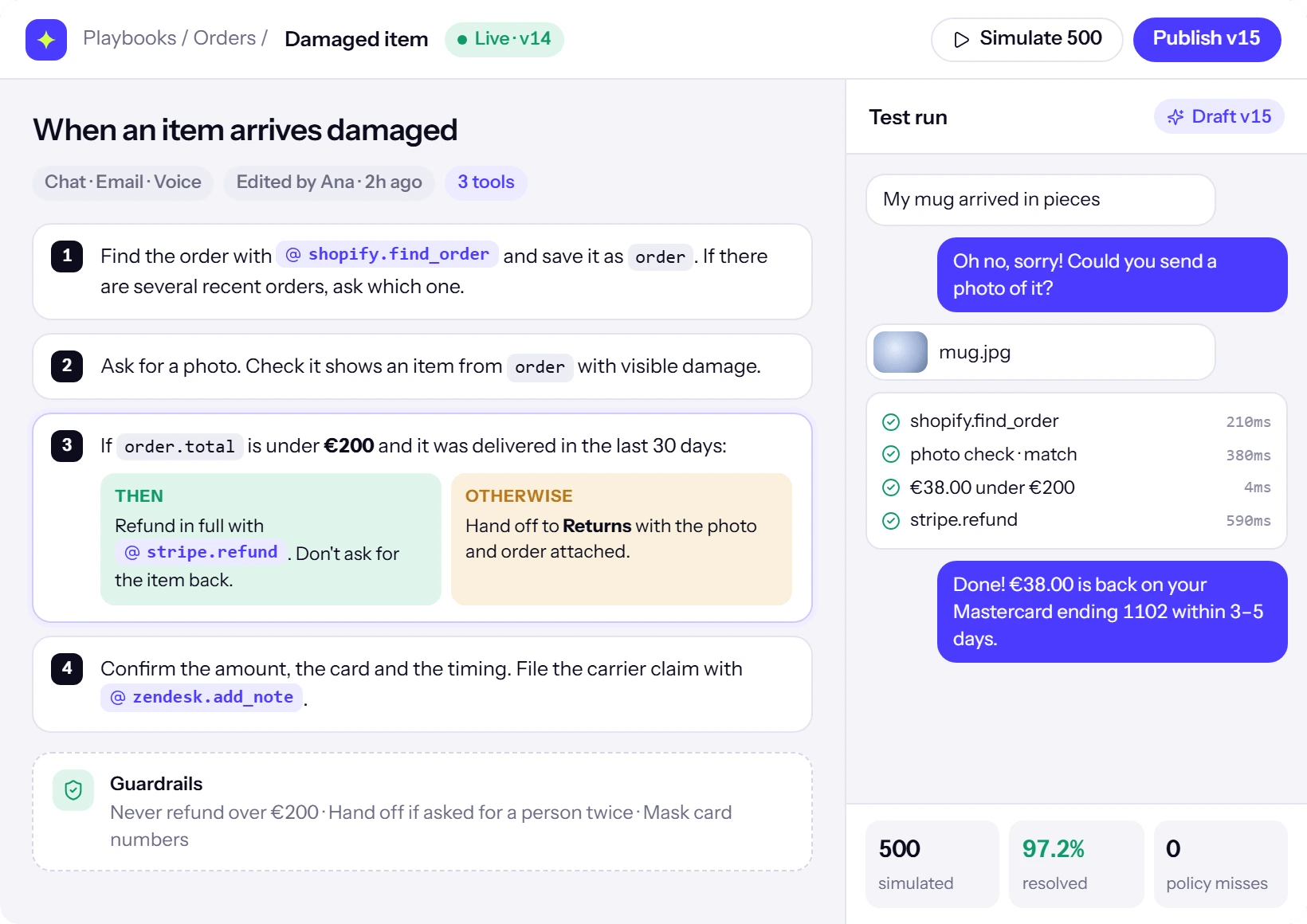Click the zendesk.add_note tool mention

coord(202,697)
